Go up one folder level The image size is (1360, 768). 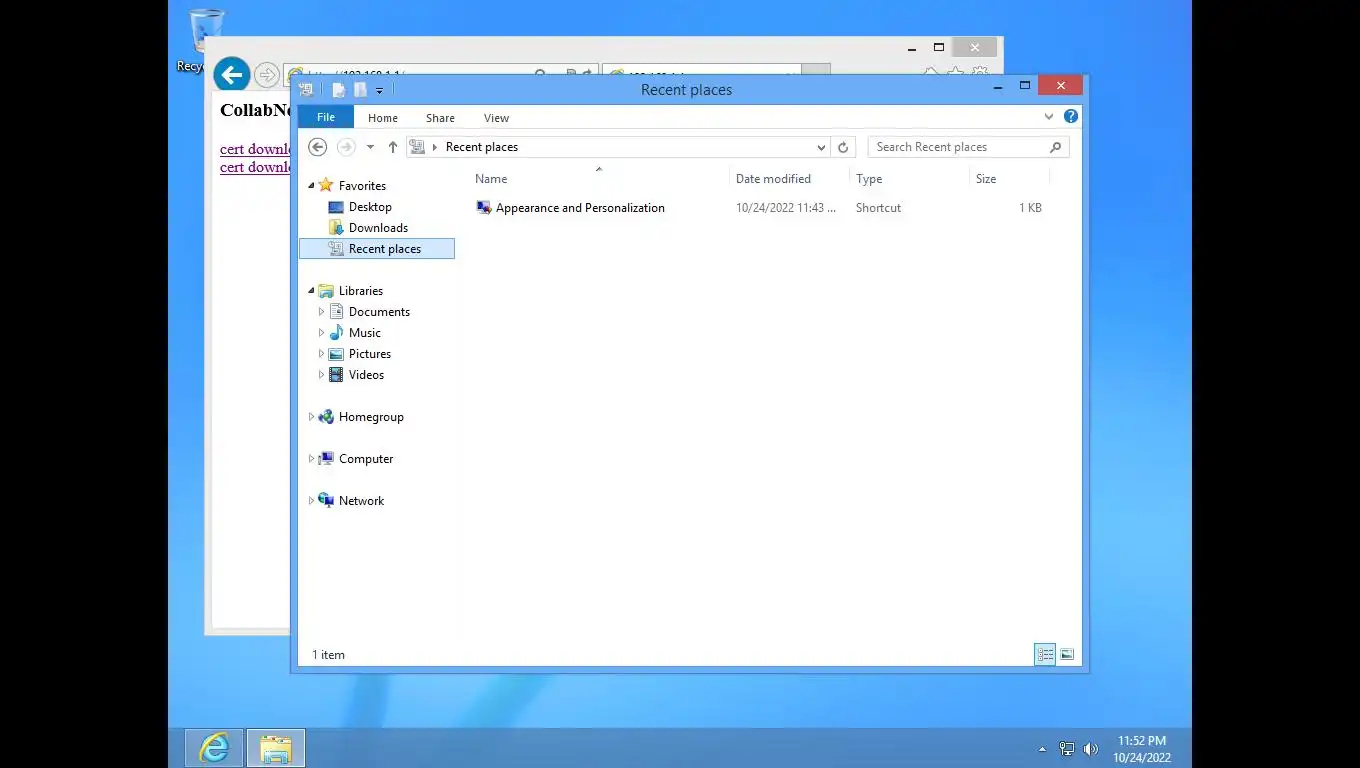pyautogui.click(x=393, y=147)
